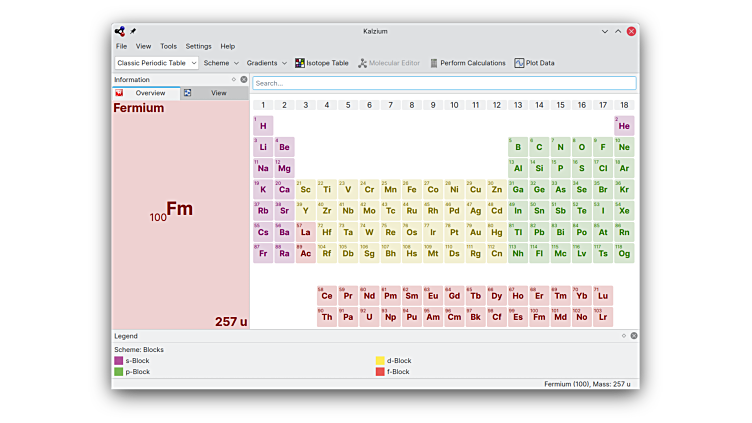
Task: Open the Plot Data tool
Action: point(534,63)
